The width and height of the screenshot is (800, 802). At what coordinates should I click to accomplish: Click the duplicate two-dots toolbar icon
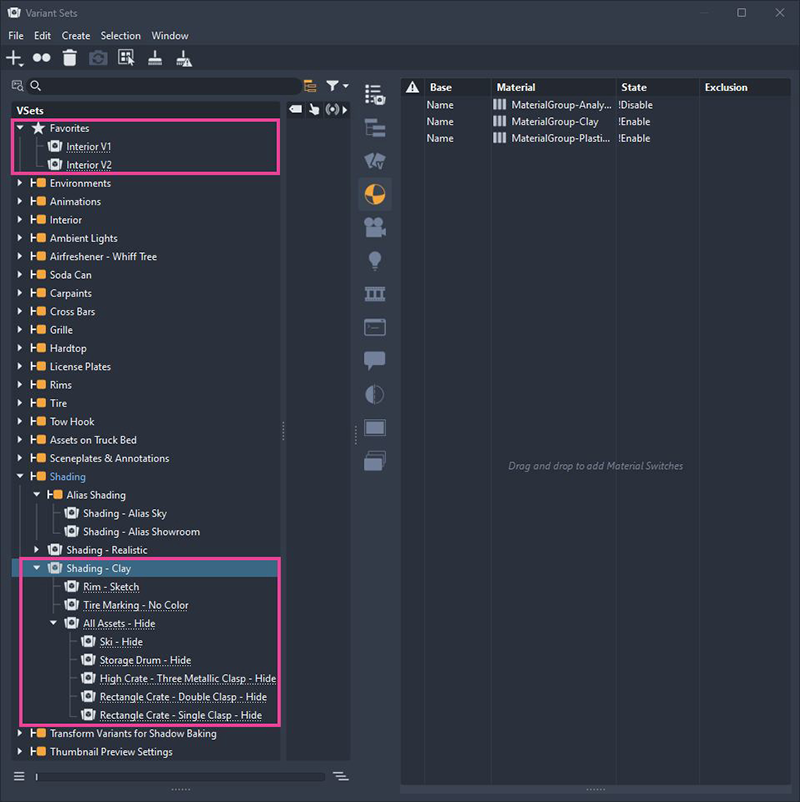click(x=41, y=58)
